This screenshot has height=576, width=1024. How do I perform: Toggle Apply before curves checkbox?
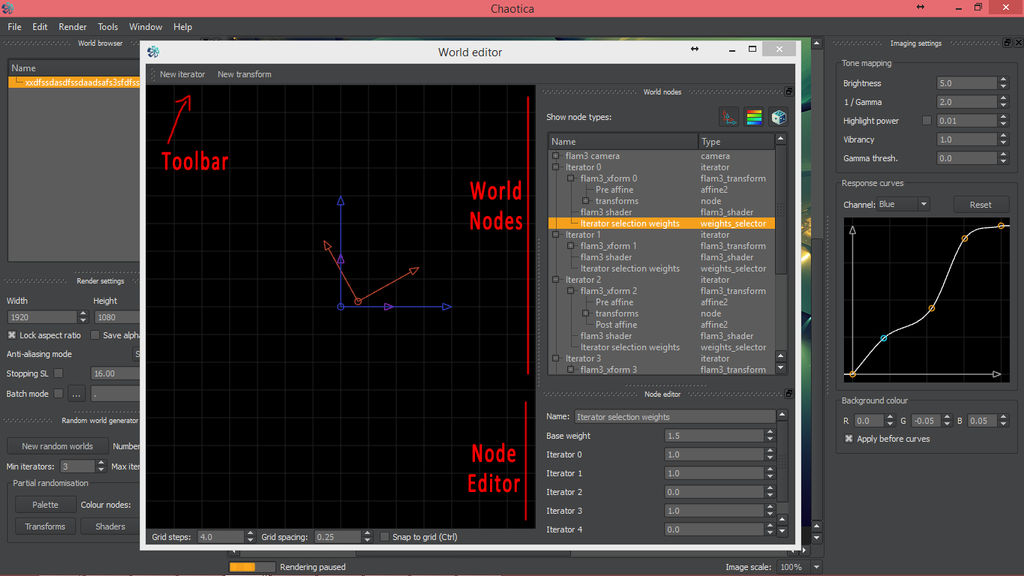(849, 439)
